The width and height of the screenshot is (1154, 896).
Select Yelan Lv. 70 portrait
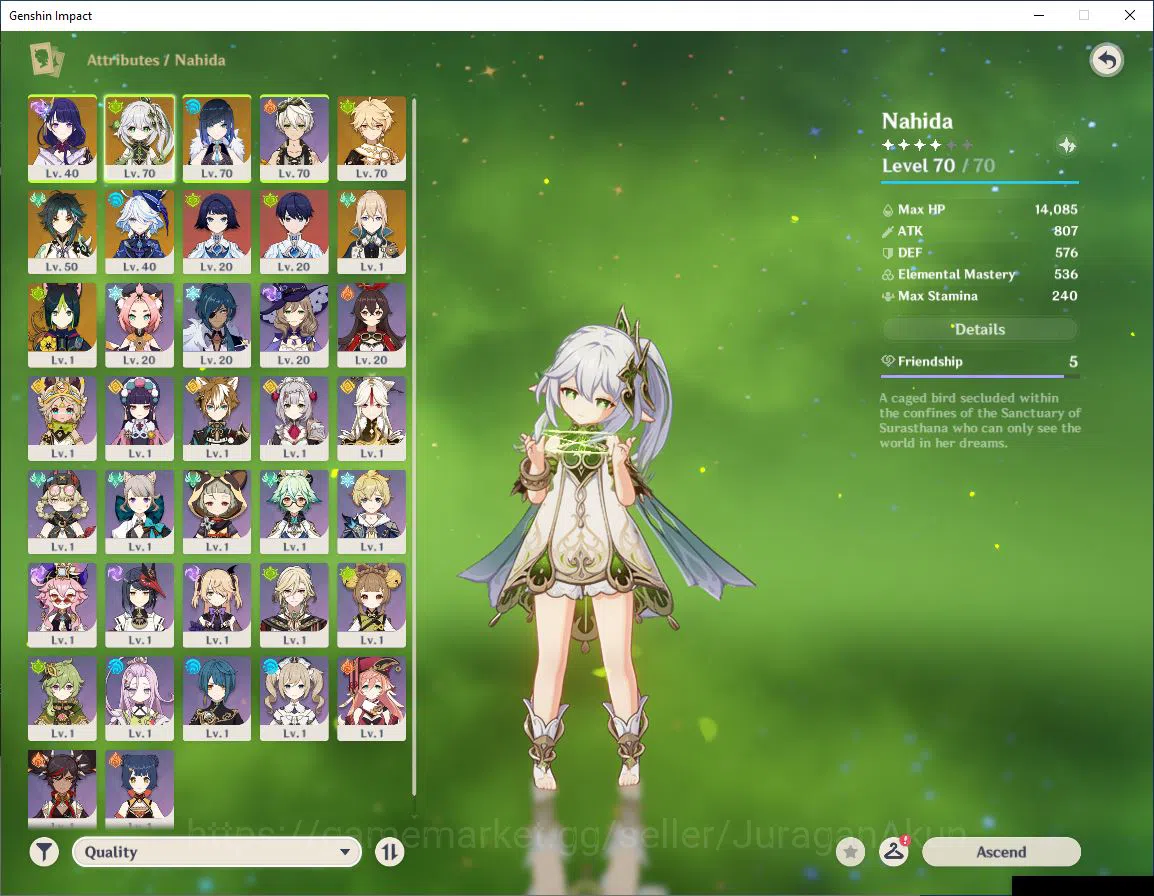216,138
